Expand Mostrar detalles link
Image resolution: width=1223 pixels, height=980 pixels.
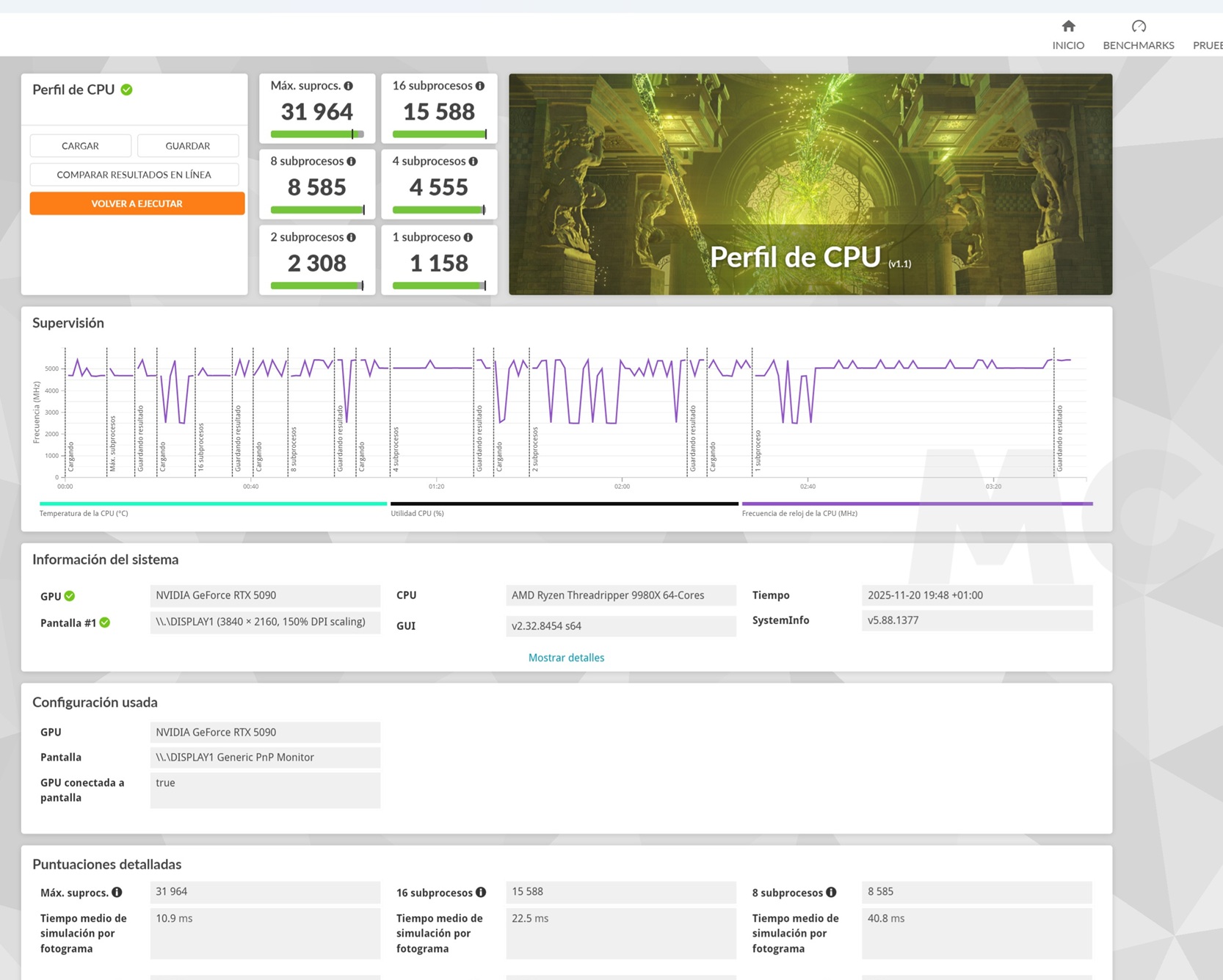566,658
